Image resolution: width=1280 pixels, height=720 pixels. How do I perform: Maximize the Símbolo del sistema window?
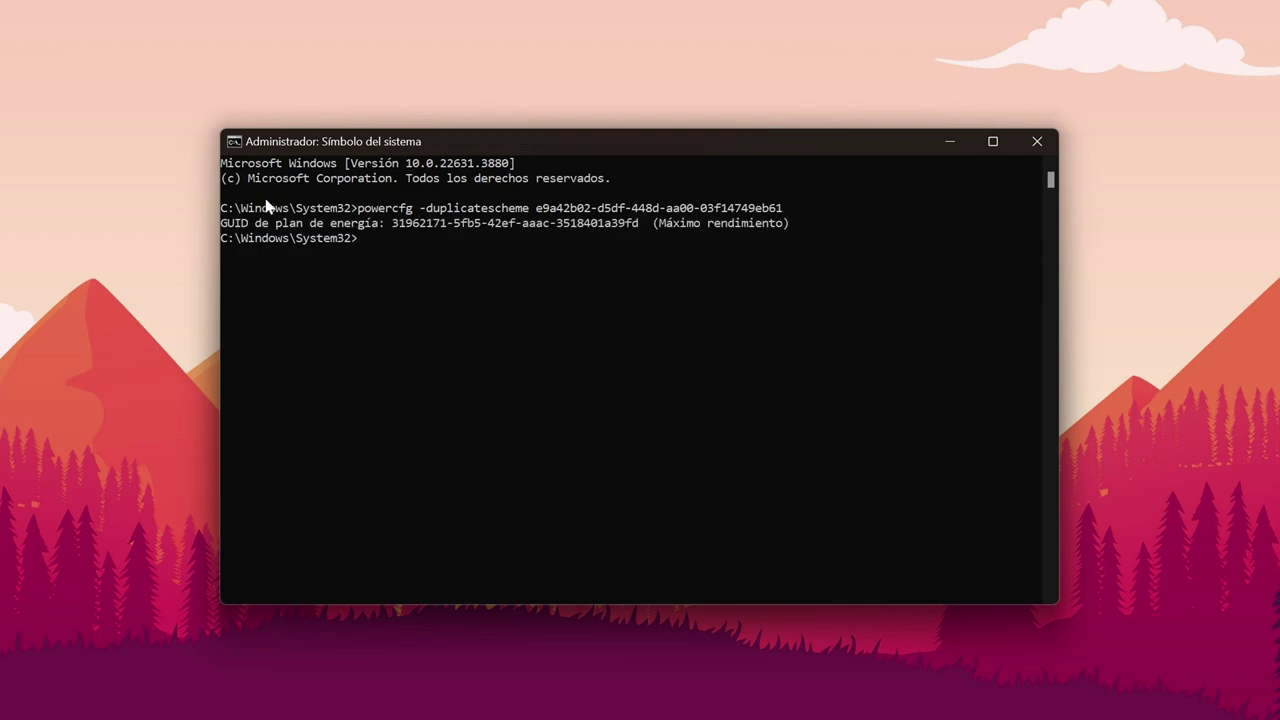point(993,142)
